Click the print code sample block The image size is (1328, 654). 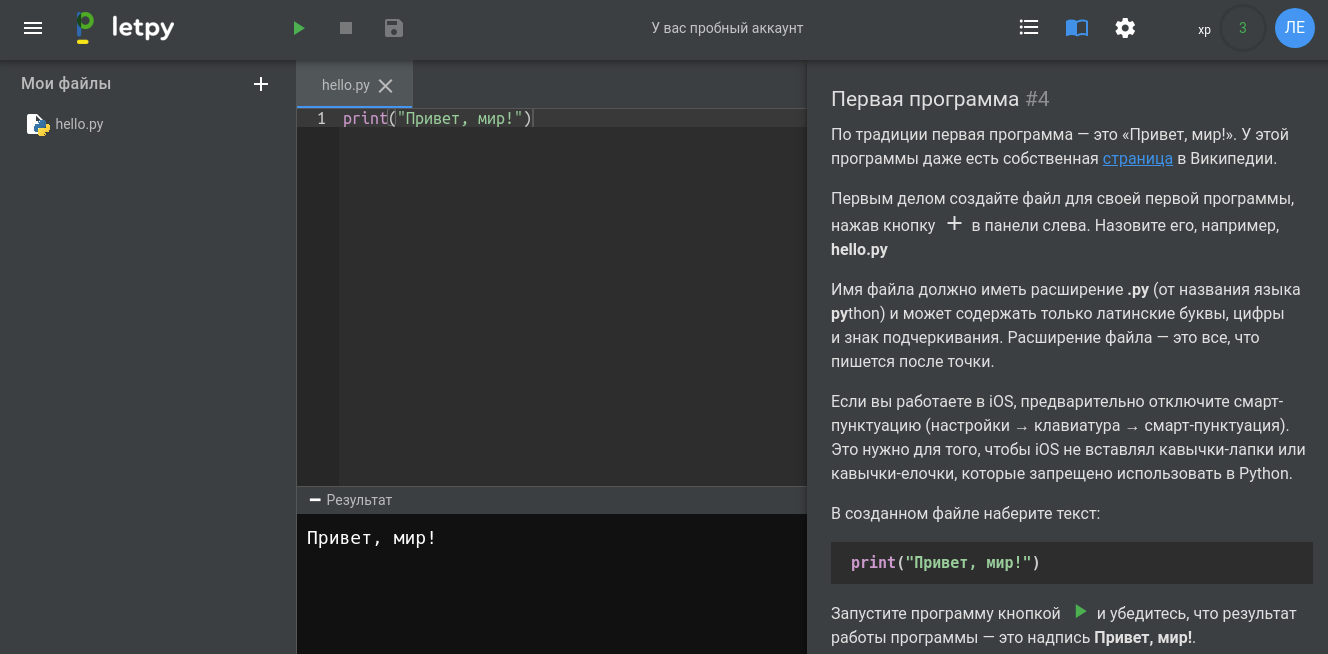1072,563
